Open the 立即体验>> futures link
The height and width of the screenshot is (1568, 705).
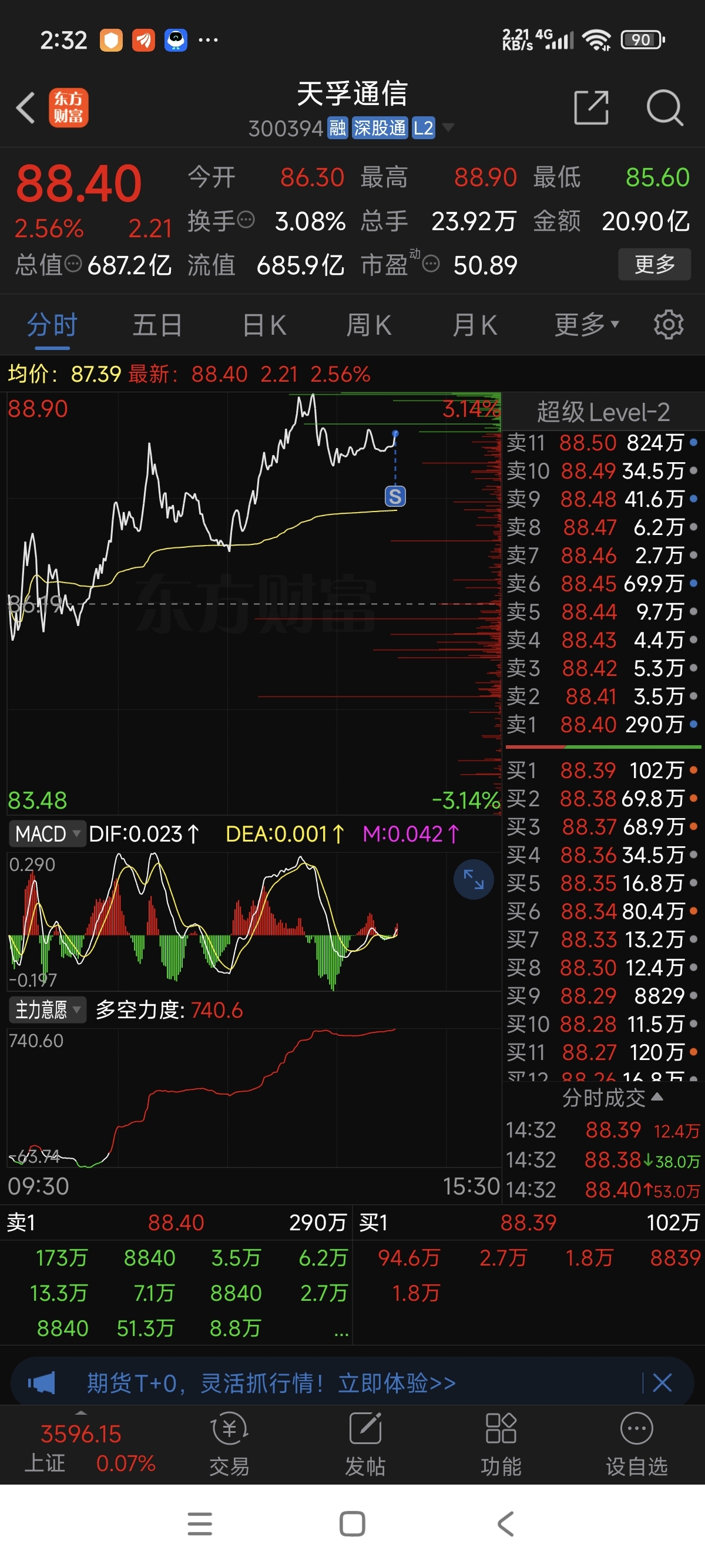[397, 1383]
